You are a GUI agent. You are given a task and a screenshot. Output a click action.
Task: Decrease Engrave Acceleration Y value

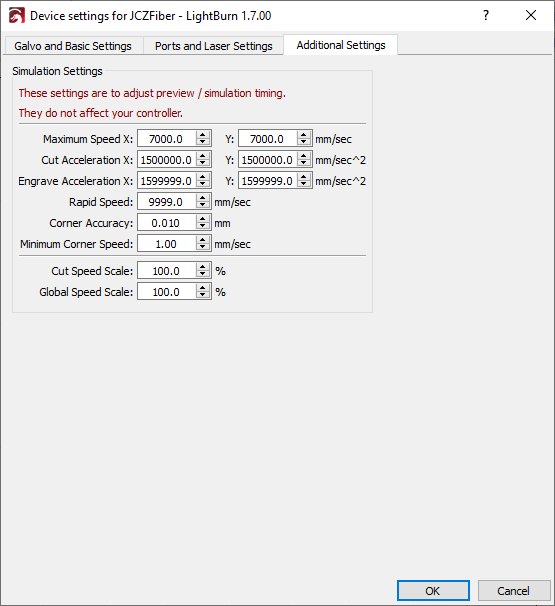(x=304, y=184)
